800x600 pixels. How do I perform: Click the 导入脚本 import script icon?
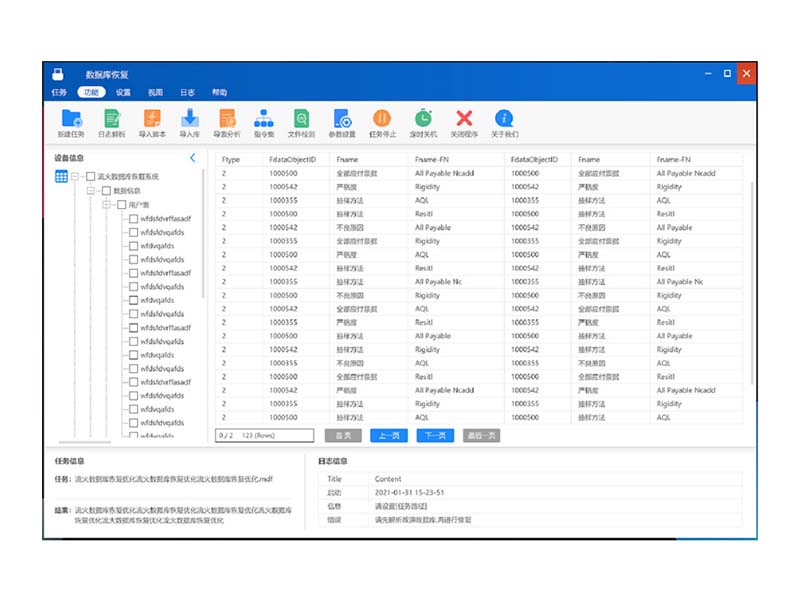tap(152, 119)
